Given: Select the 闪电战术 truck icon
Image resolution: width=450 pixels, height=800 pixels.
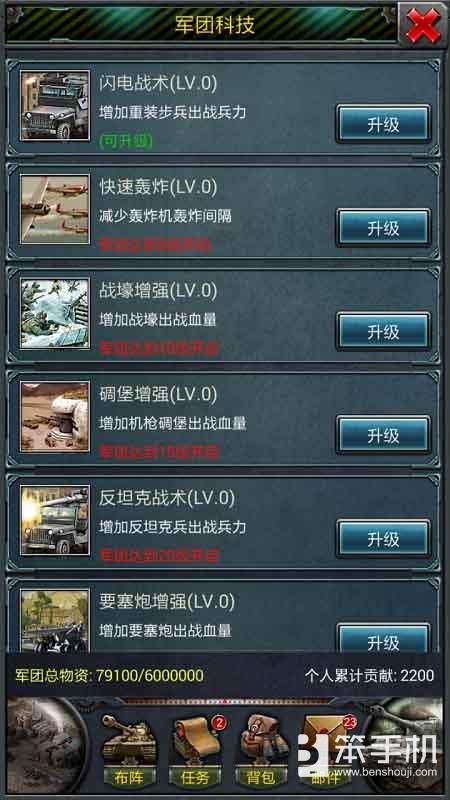Looking at the screenshot, I should tap(55, 106).
